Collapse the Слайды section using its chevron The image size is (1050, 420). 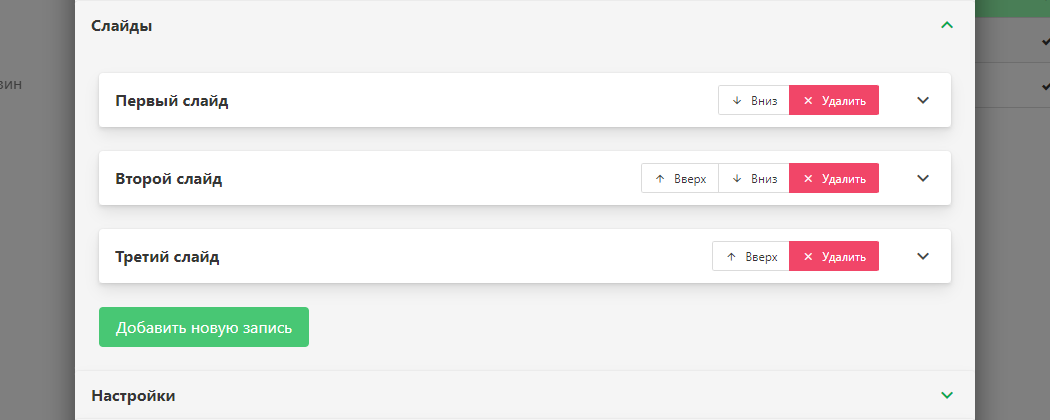[x=947, y=26]
